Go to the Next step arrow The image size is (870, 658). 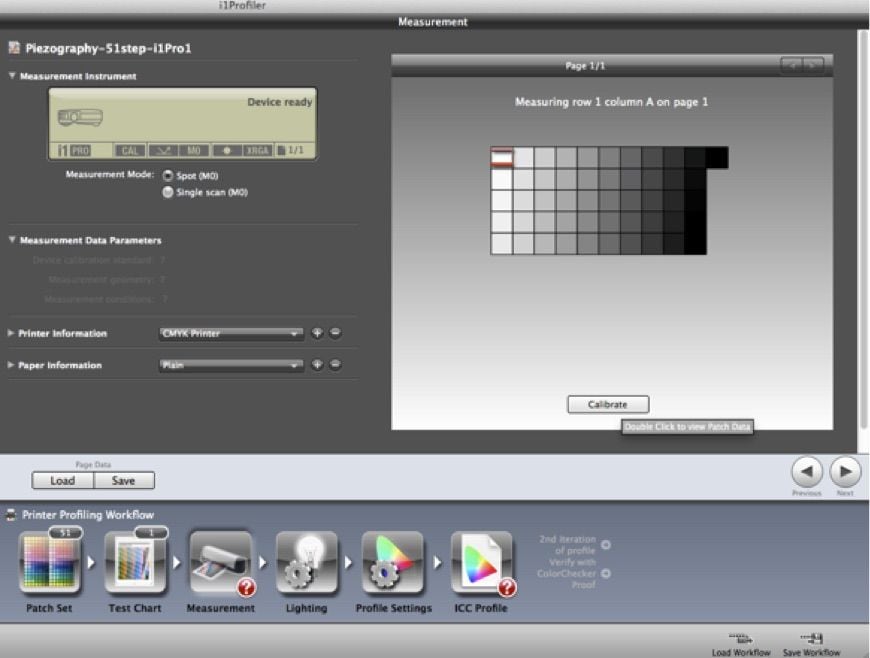(x=845, y=471)
